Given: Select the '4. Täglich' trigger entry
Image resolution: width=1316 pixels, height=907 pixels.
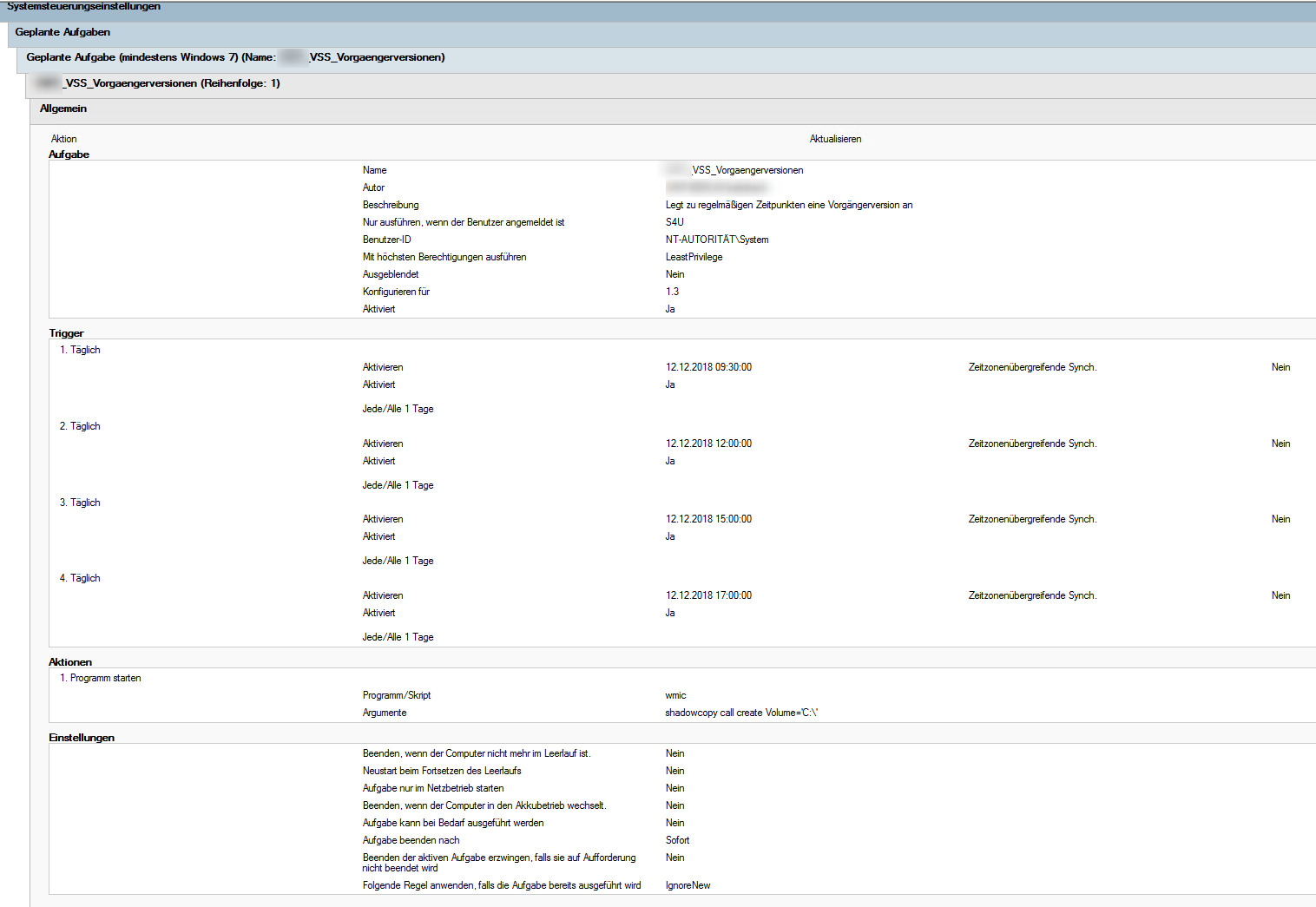Looking at the screenshot, I should click(80, 578).
